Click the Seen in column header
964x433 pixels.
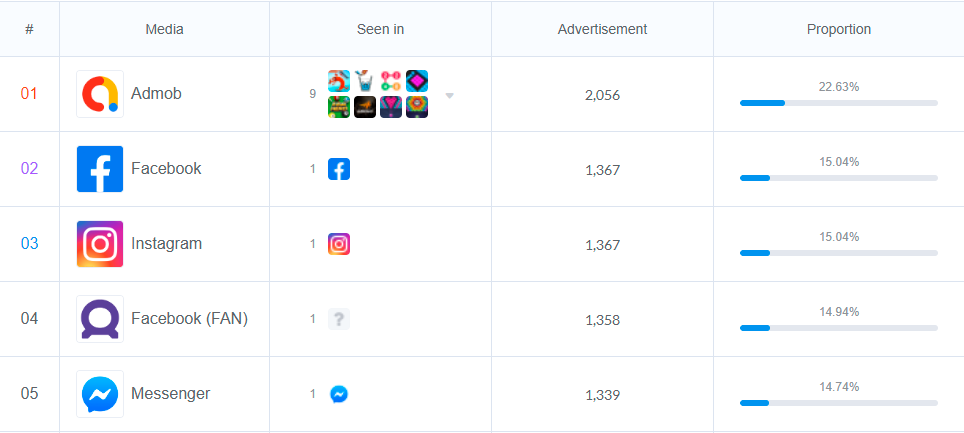[380, 29]
